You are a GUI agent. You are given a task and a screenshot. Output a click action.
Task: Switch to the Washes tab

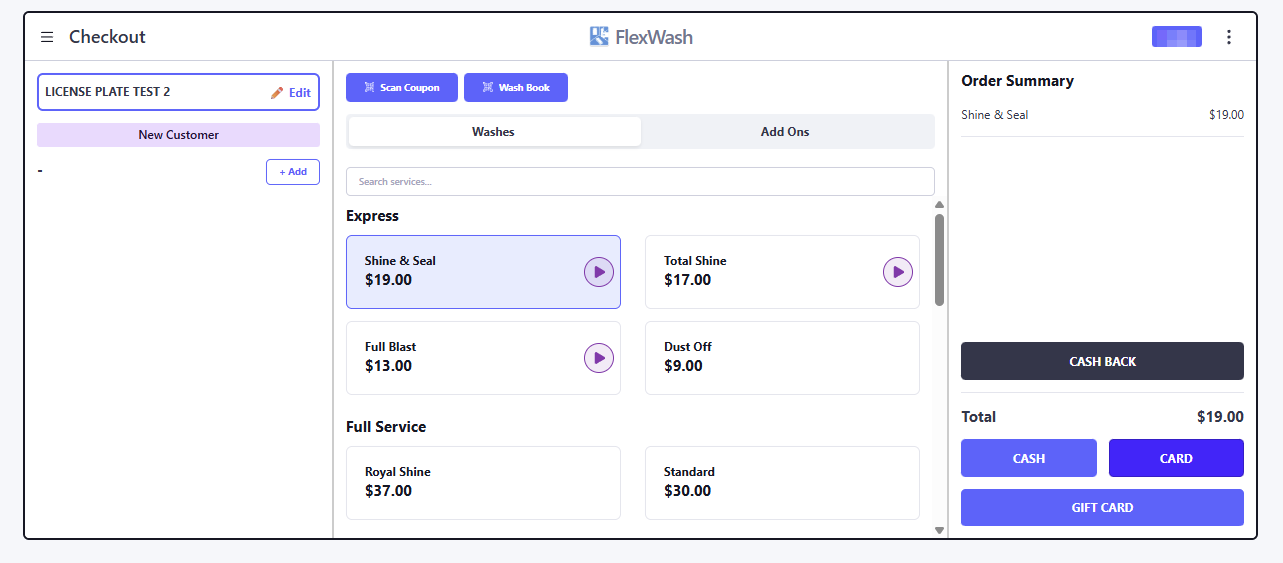click(x=494, y=132)
